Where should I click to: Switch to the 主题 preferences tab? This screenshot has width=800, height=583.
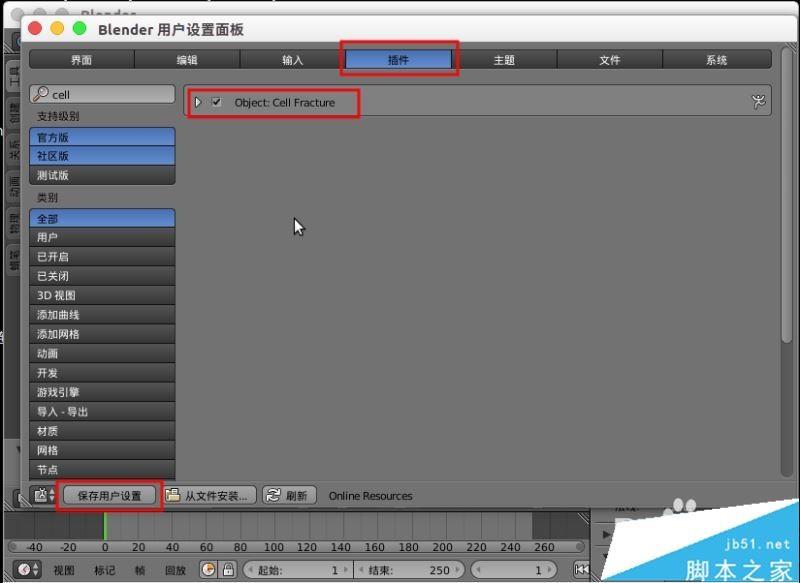click(x=505, y=59)
